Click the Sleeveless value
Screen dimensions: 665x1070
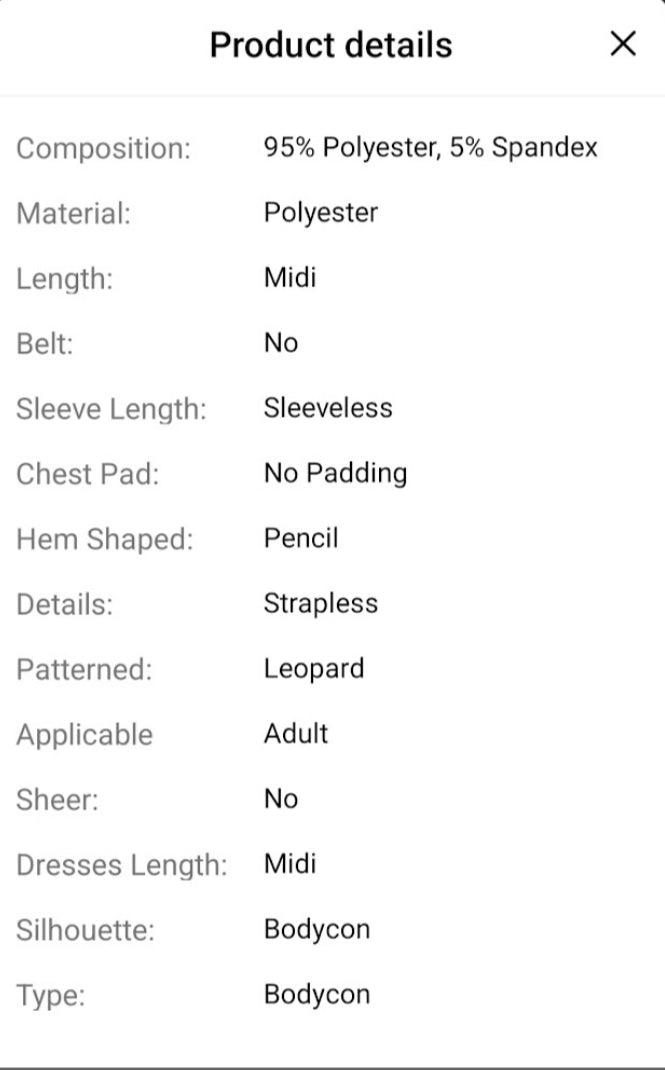328,408
